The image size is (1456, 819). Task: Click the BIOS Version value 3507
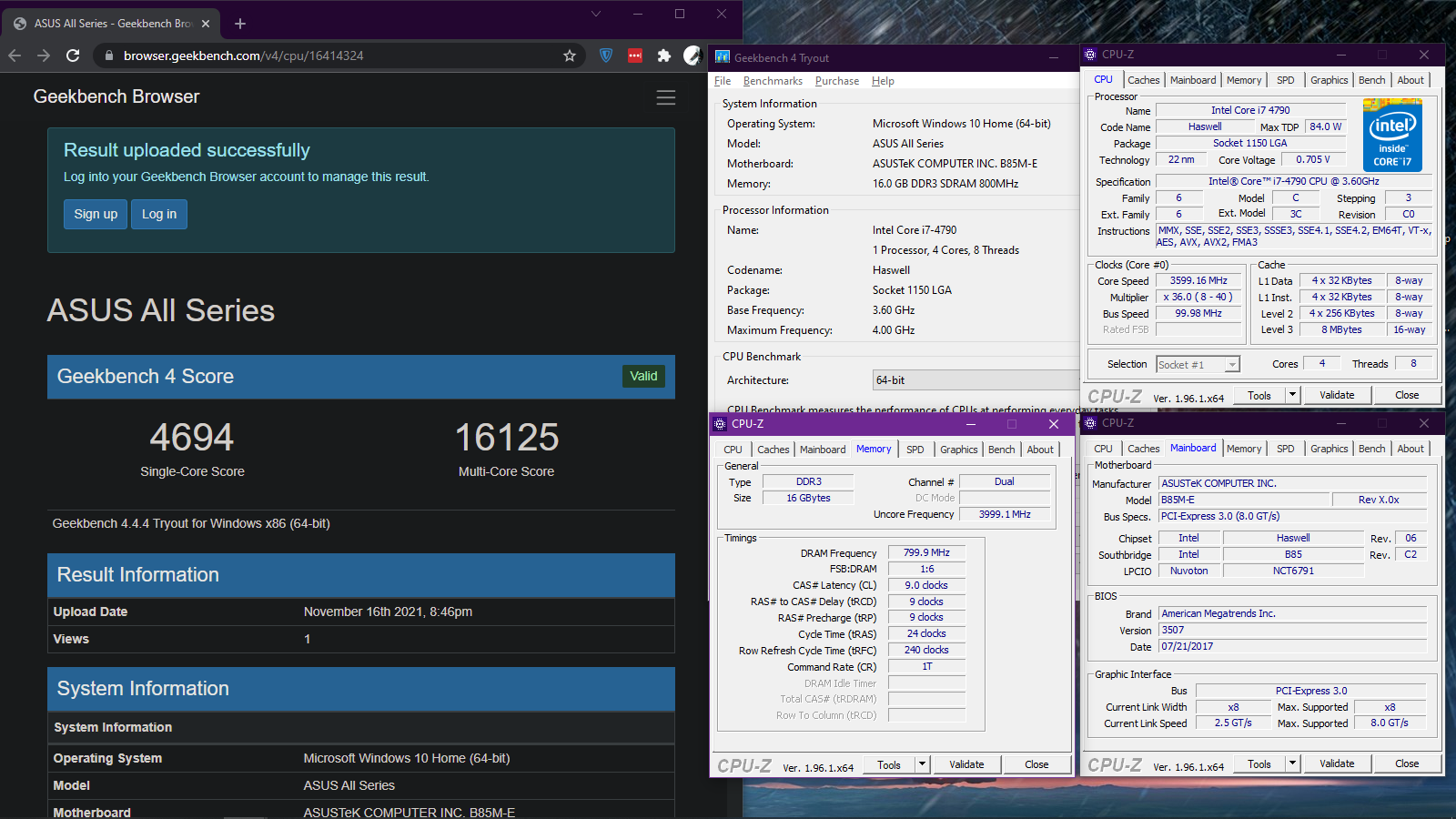pos(1293,630)
